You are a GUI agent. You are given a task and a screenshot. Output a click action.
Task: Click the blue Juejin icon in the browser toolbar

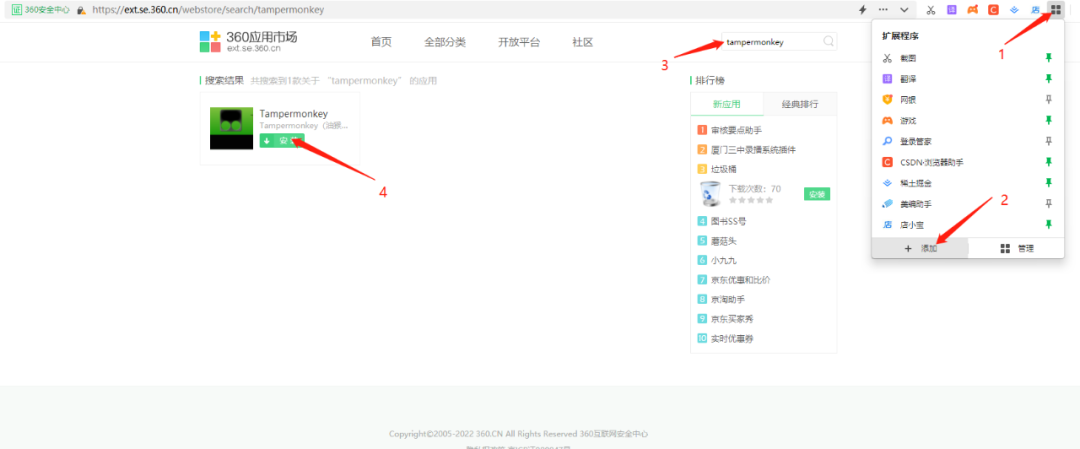pos(1014,10)
